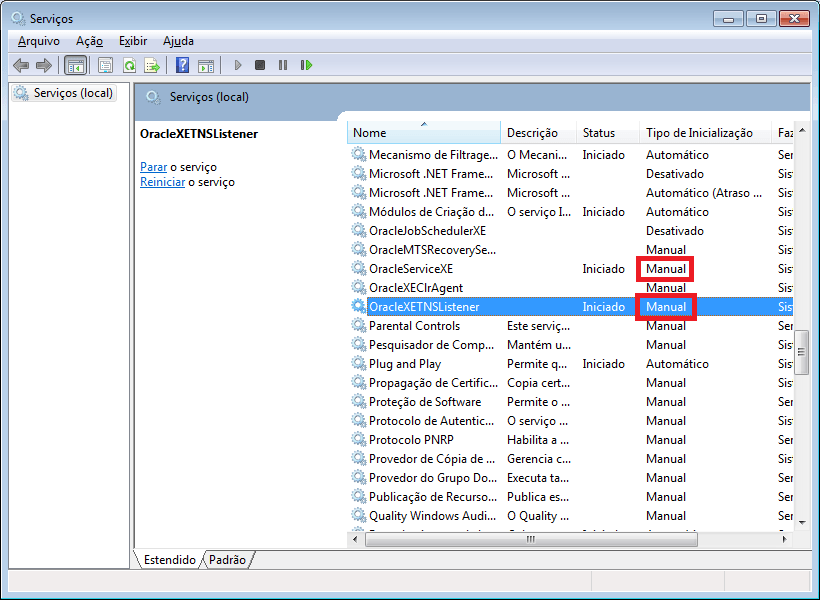
Task: Click the Reiniciar service link
Action: 163,182
